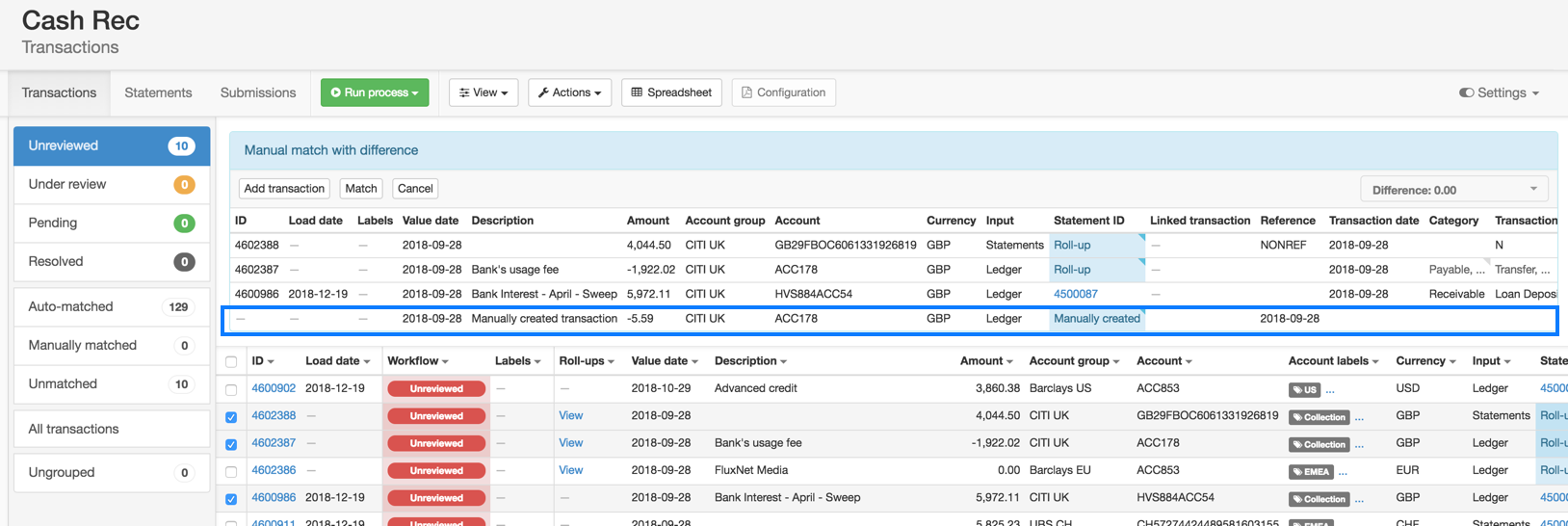Click the Auto-matched count badge 129
The width and height of the screenshot is (1568, 526).
tap(178, 306)
